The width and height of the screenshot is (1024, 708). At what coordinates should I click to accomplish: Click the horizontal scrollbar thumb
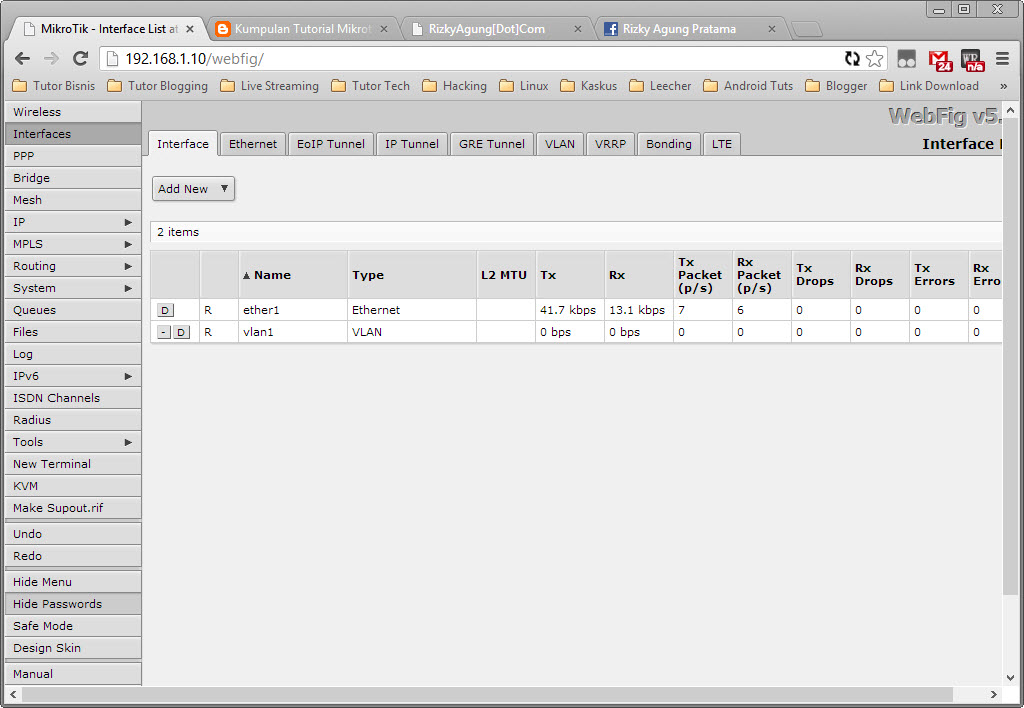coord(487,694)
